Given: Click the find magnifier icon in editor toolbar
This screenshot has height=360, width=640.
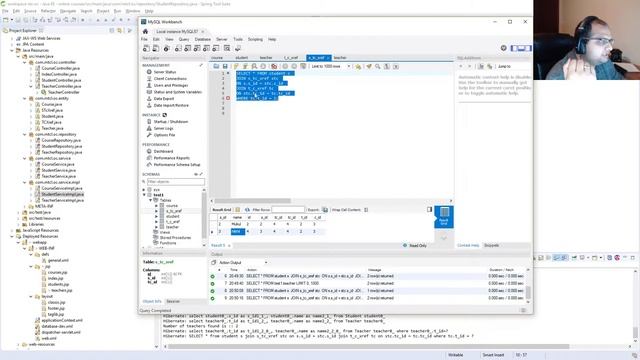Looking at the screenshot, I should (x=378, y=66).
